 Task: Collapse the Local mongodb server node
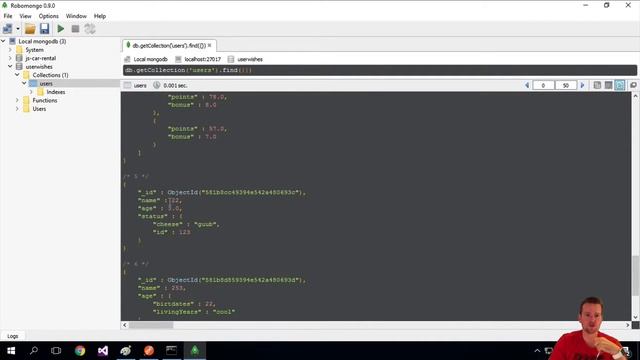pyautogui.click(x=3, y=41)
